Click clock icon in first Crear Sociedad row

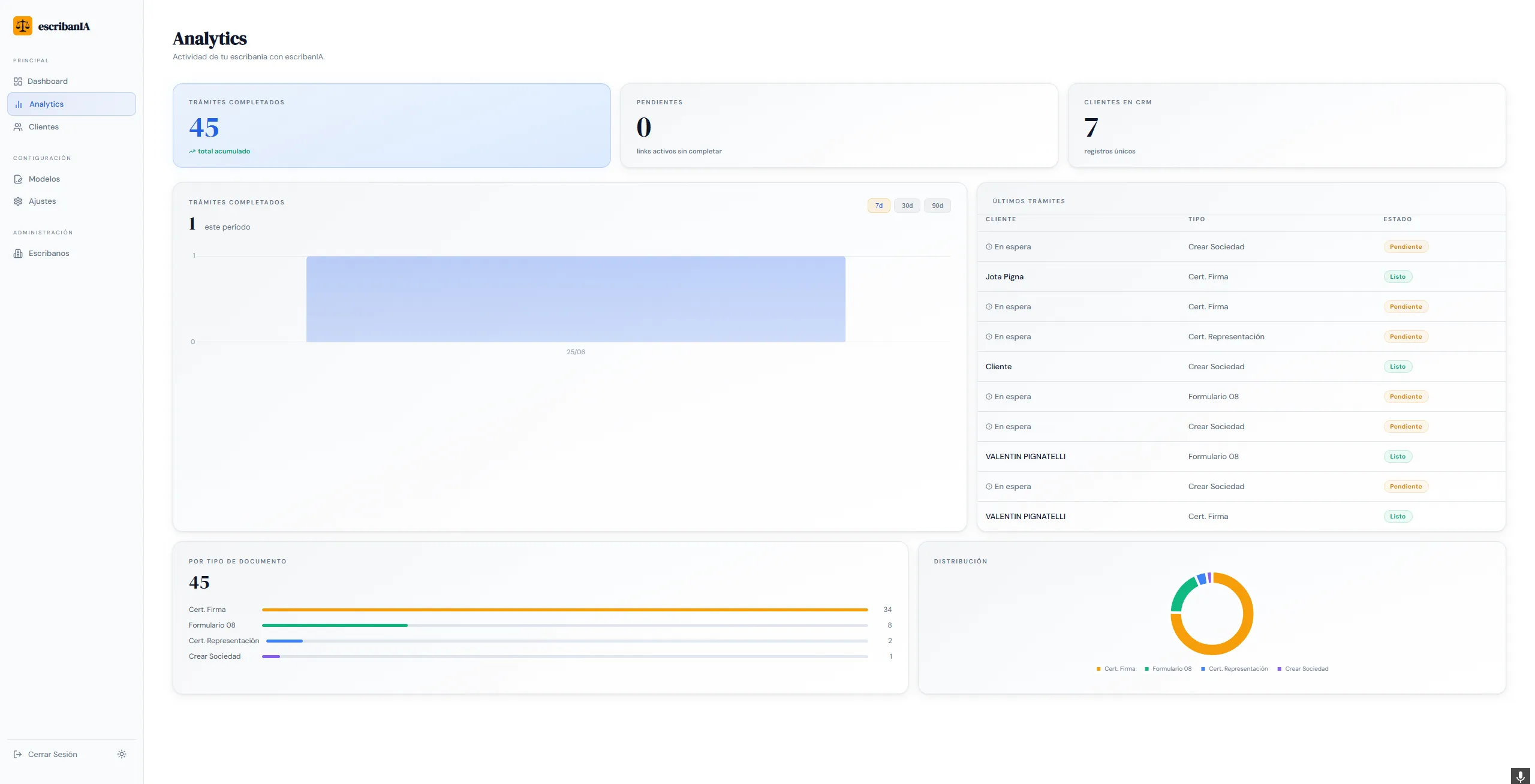pos(989,247)
